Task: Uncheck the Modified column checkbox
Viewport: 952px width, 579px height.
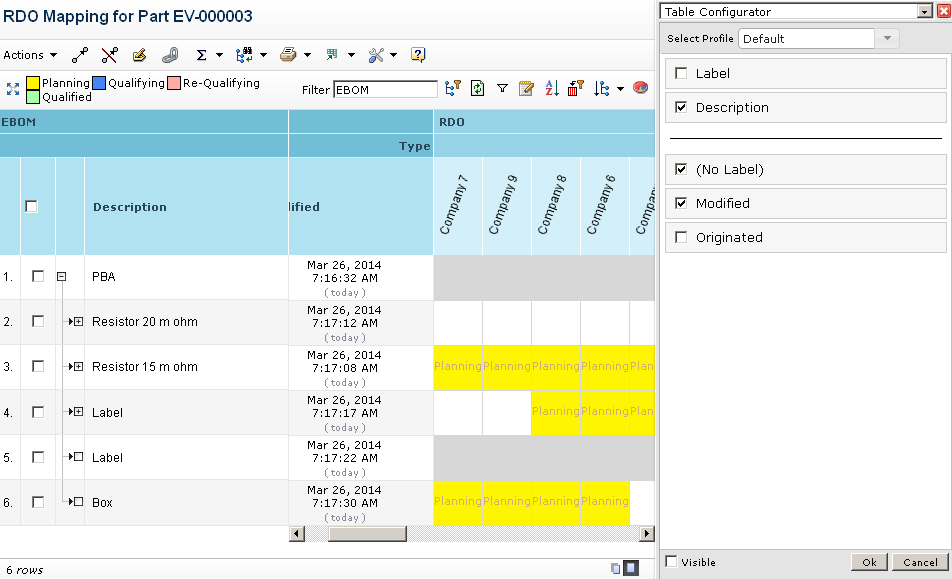Action: [x=681, y=203]
